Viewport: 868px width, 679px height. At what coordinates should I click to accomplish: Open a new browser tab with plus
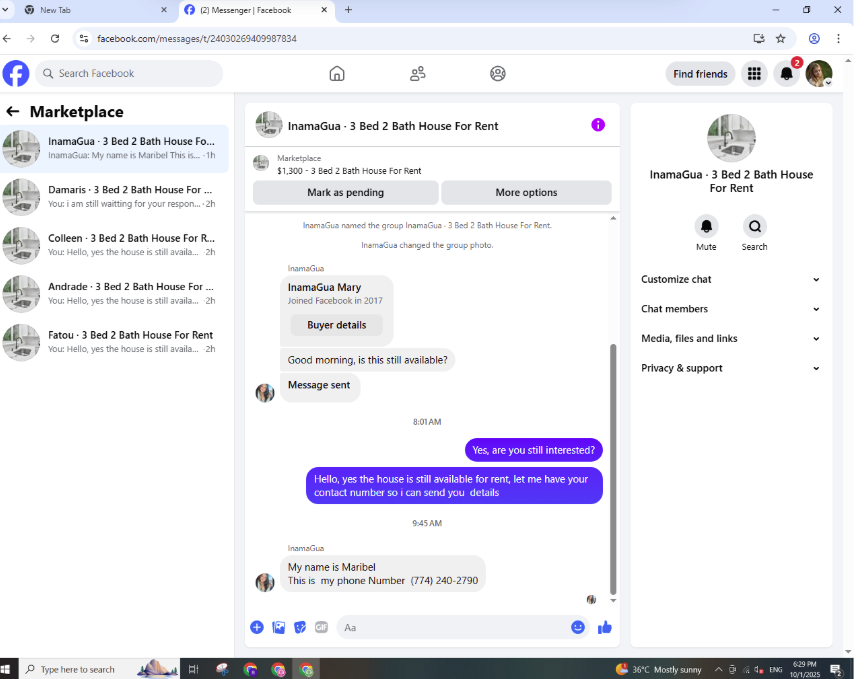coord(348,10)
